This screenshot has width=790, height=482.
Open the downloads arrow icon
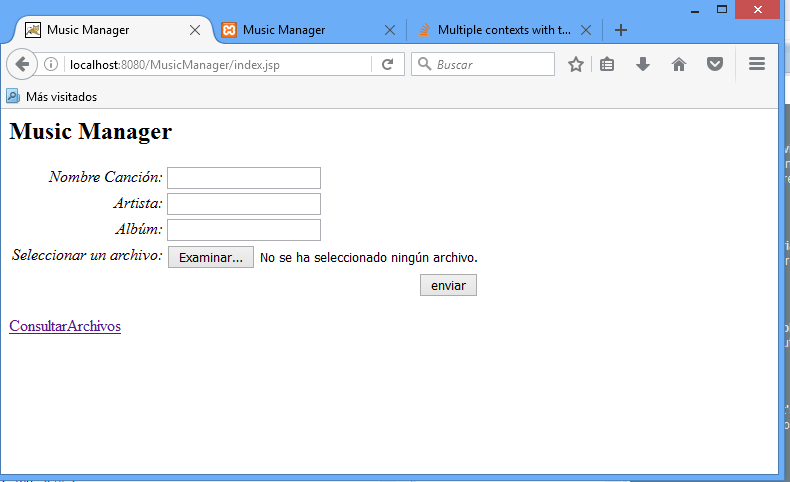pyautogui.click(x=643, y=65)
